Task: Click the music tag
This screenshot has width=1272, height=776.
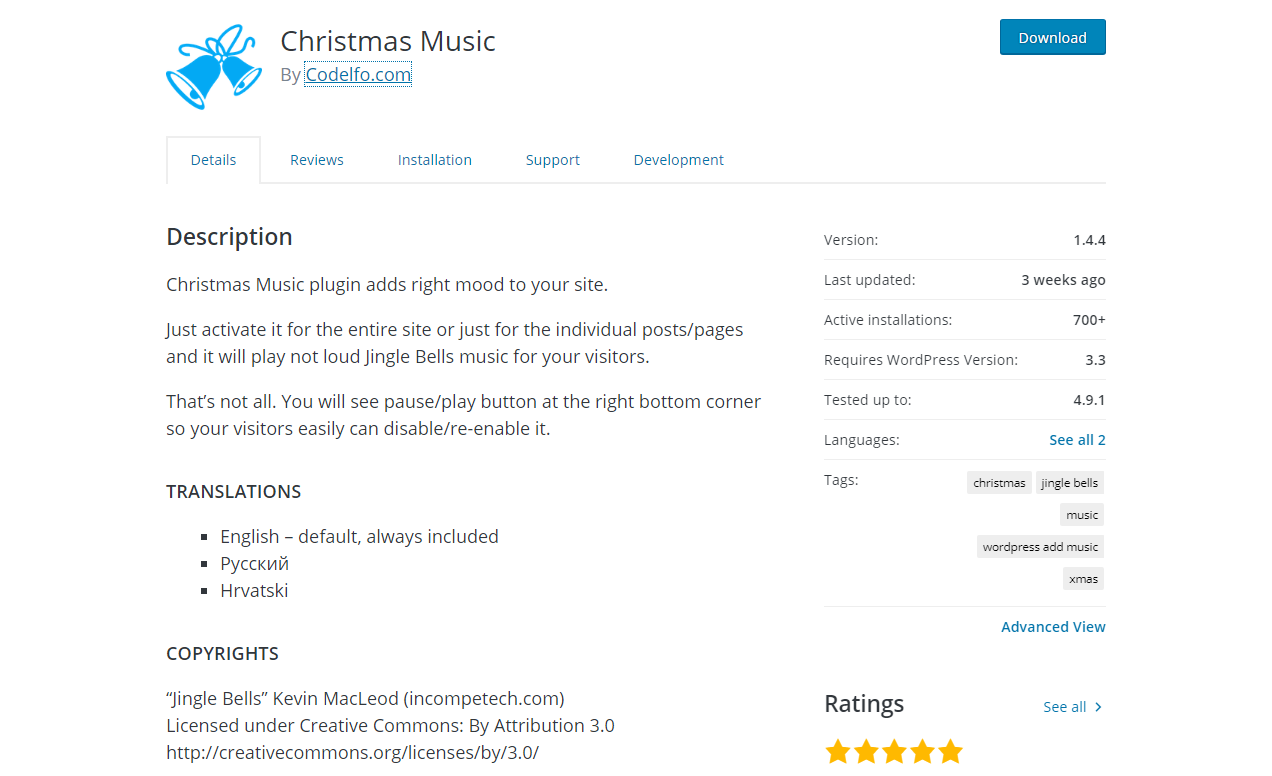Action: coord(1082,515)
